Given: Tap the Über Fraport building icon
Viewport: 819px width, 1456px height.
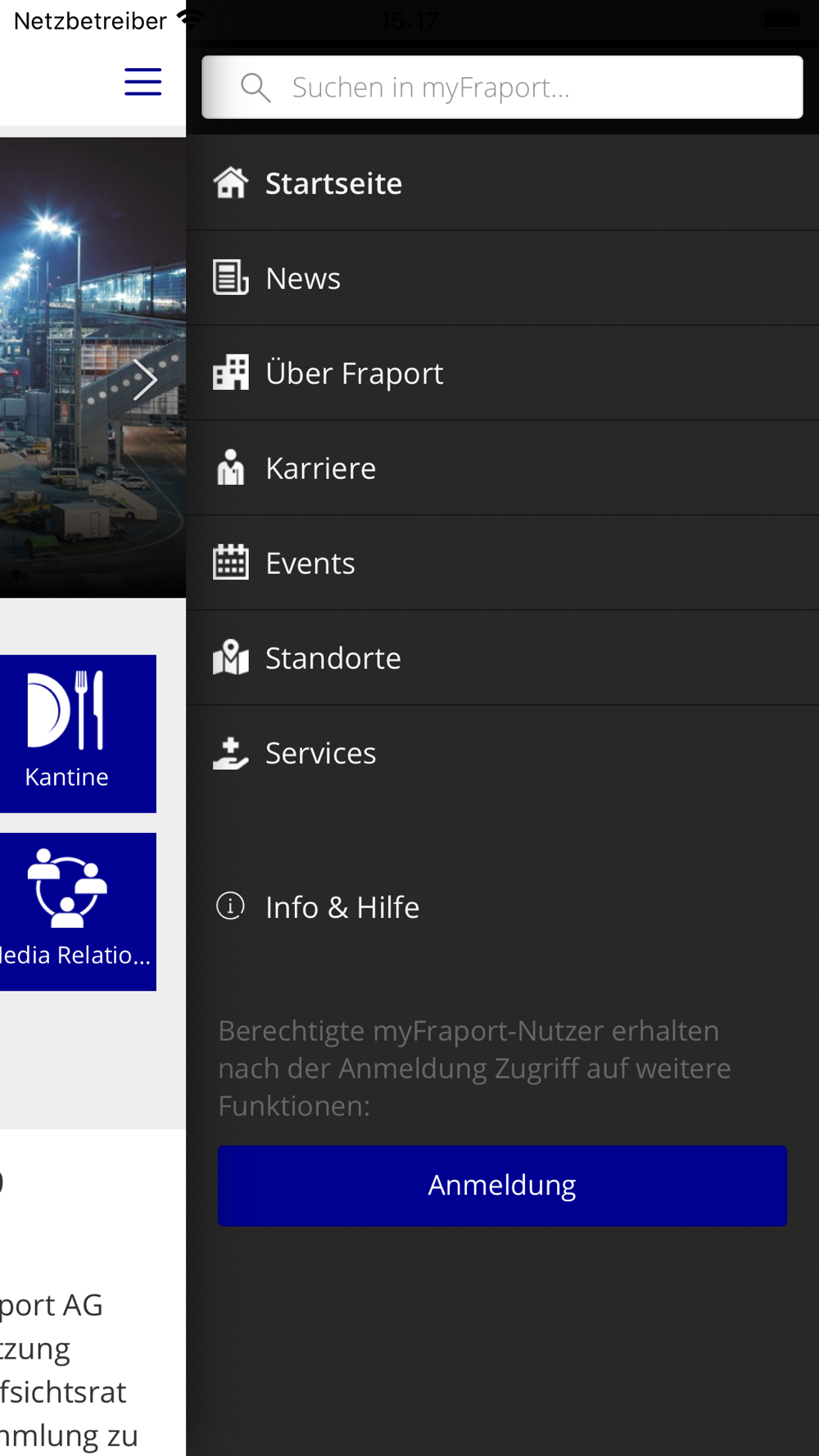Looking at the screenshot, I should pyautogui.click(x=231, y=373).
